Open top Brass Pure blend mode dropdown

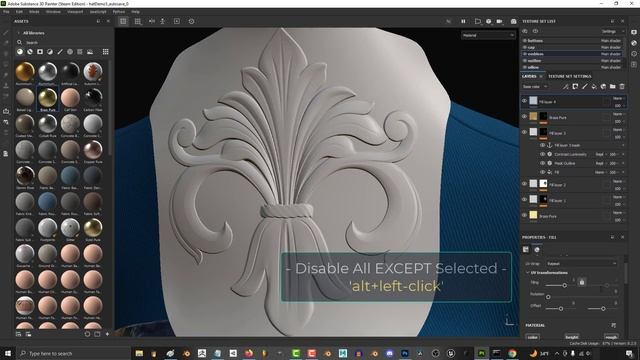pos(618,114)
